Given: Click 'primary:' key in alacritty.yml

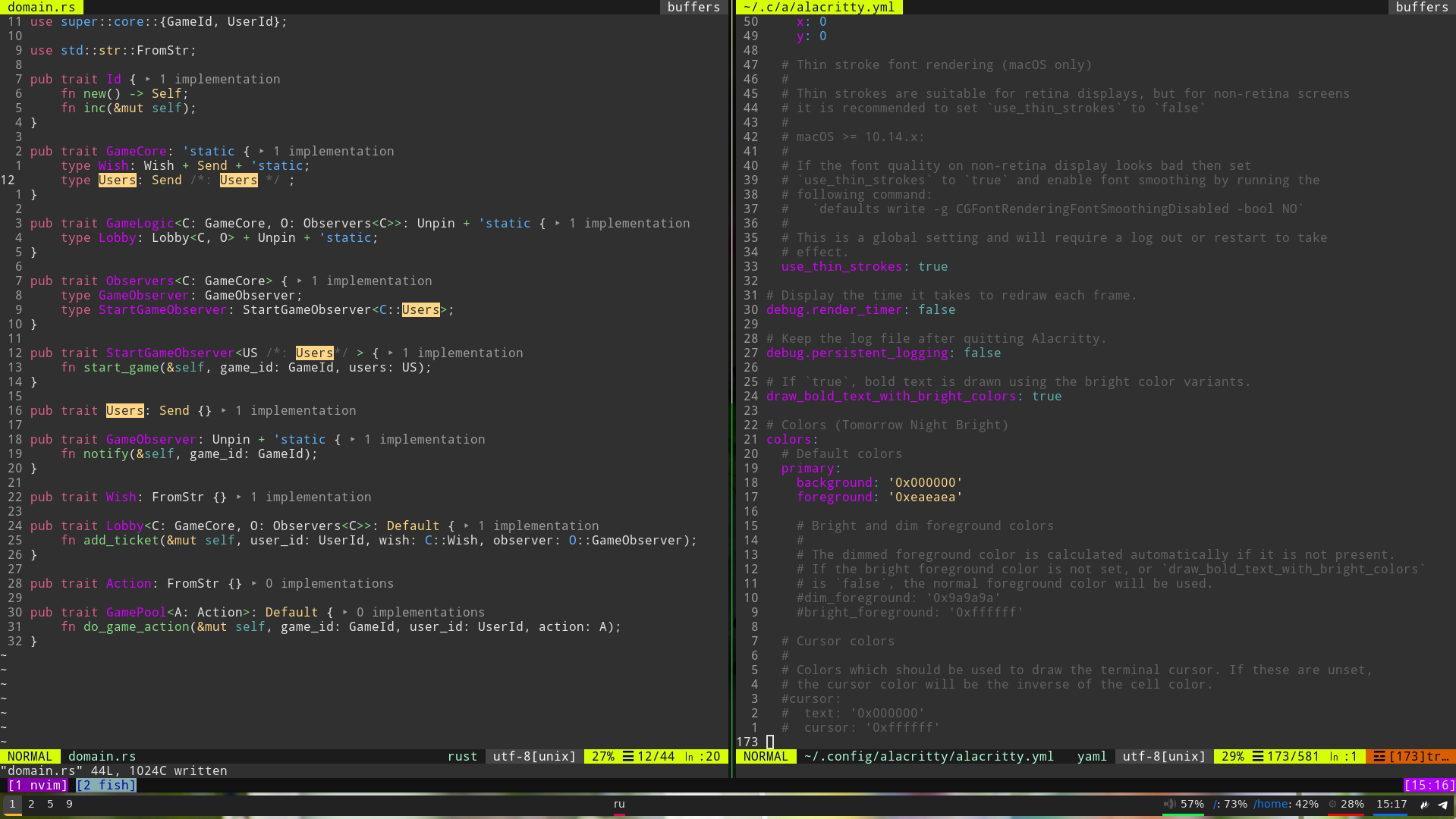Looking at the screenshot, I should click(x=812, y=468).
